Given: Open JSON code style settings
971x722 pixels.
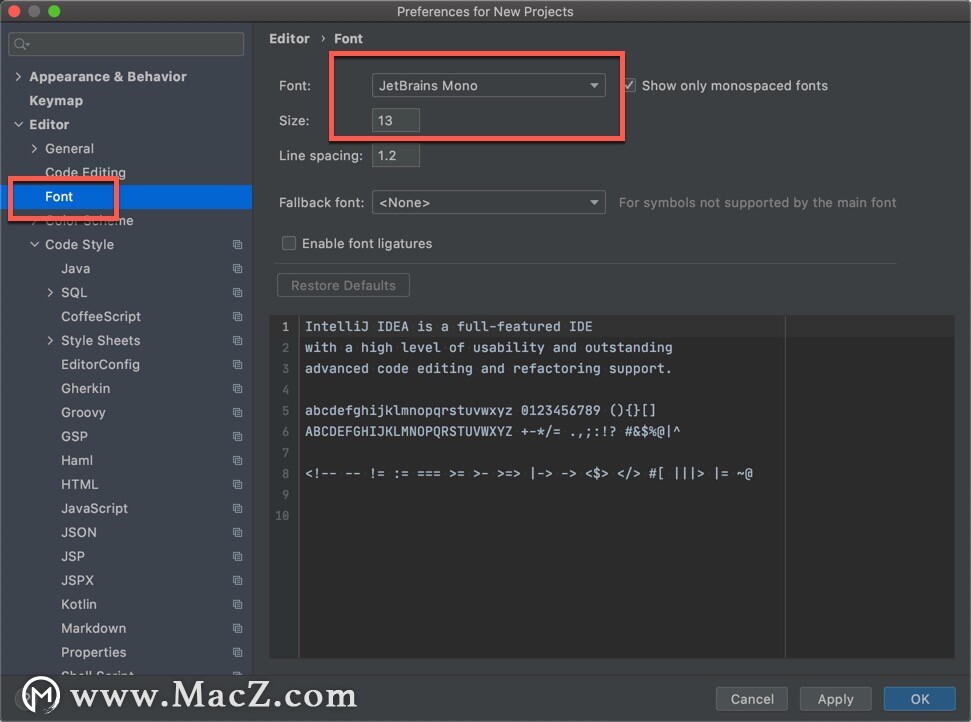Looking at the screenshot, I should click(x=79, y=533).
